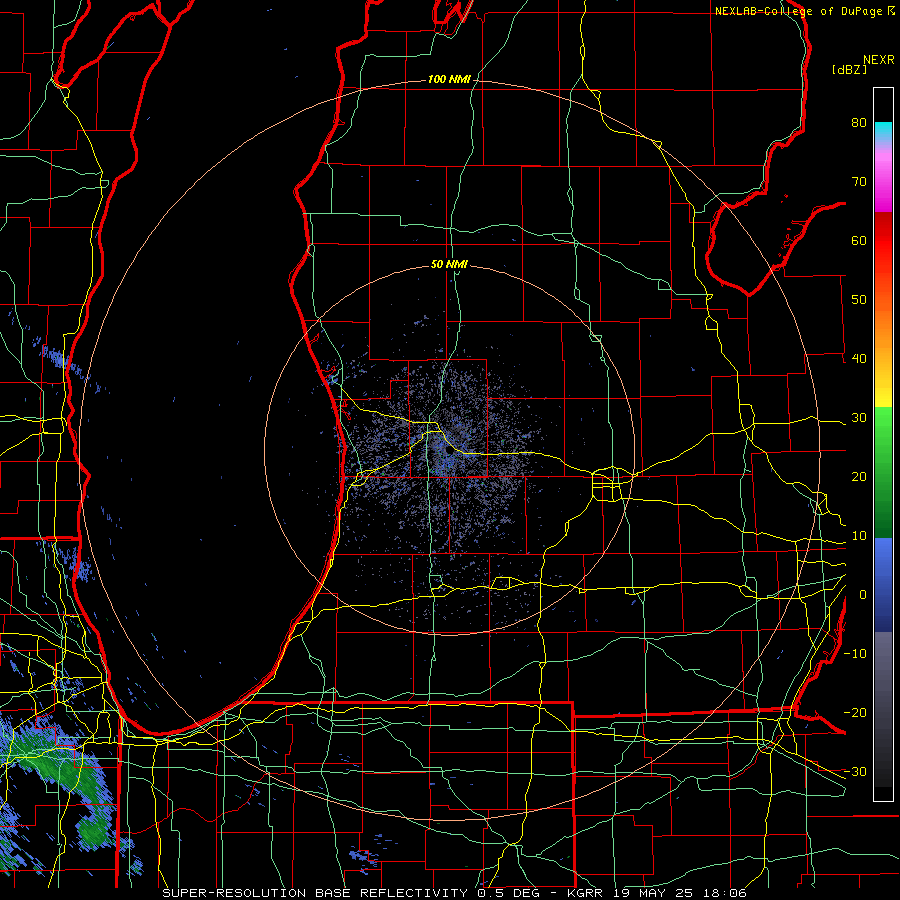Click the -10 dBZ scale value
Screen dimensions: 900x900
pos(855,653)
